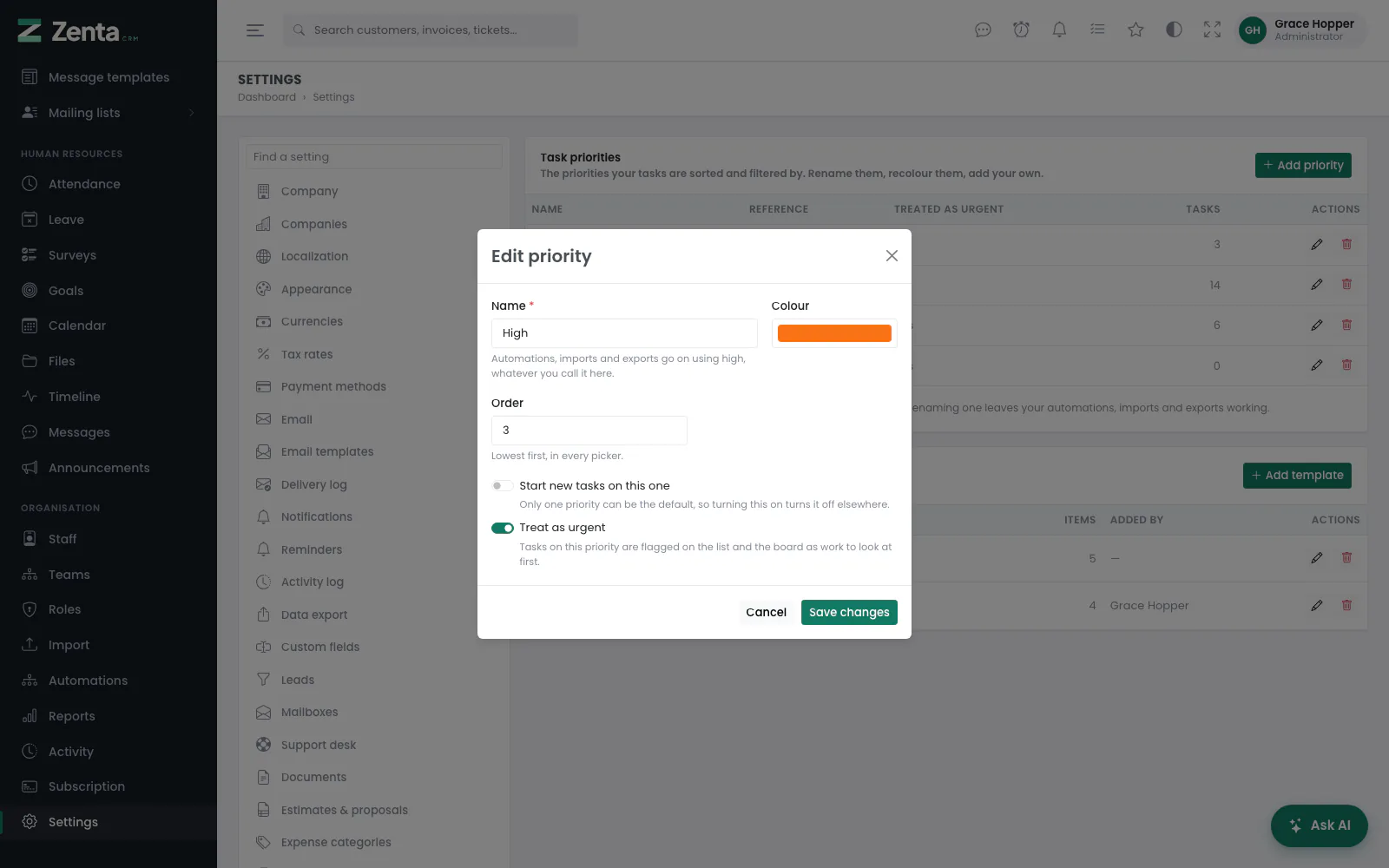The image size is (1389, 868).
Task: Select Tax rates in settings list
Action: tap(374, 354)
